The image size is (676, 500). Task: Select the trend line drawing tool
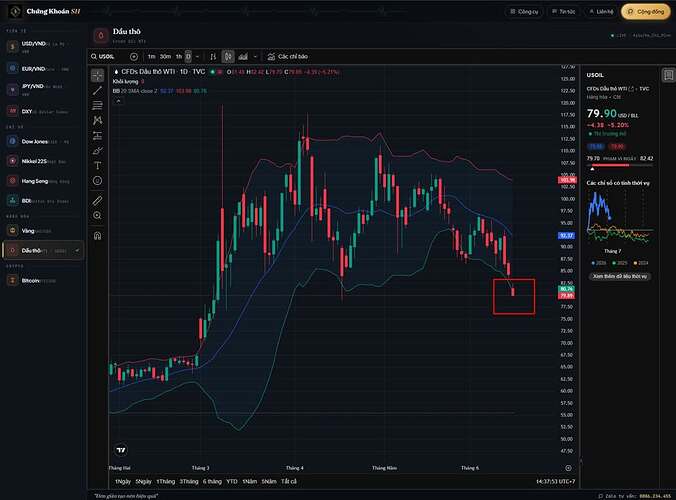click(x=97, y=91)
